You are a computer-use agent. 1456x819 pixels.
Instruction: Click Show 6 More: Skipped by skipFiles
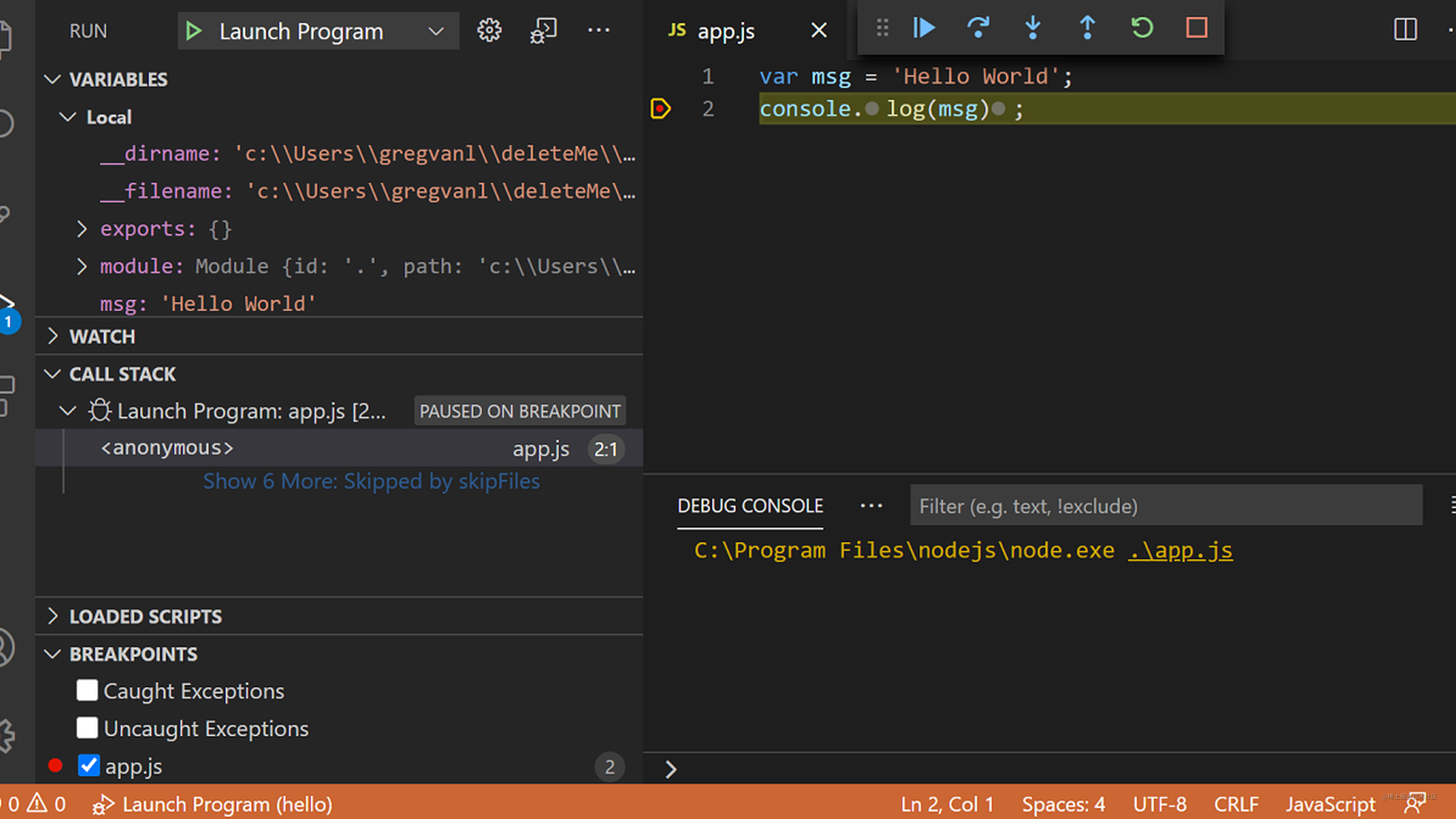tap(371, 481)
